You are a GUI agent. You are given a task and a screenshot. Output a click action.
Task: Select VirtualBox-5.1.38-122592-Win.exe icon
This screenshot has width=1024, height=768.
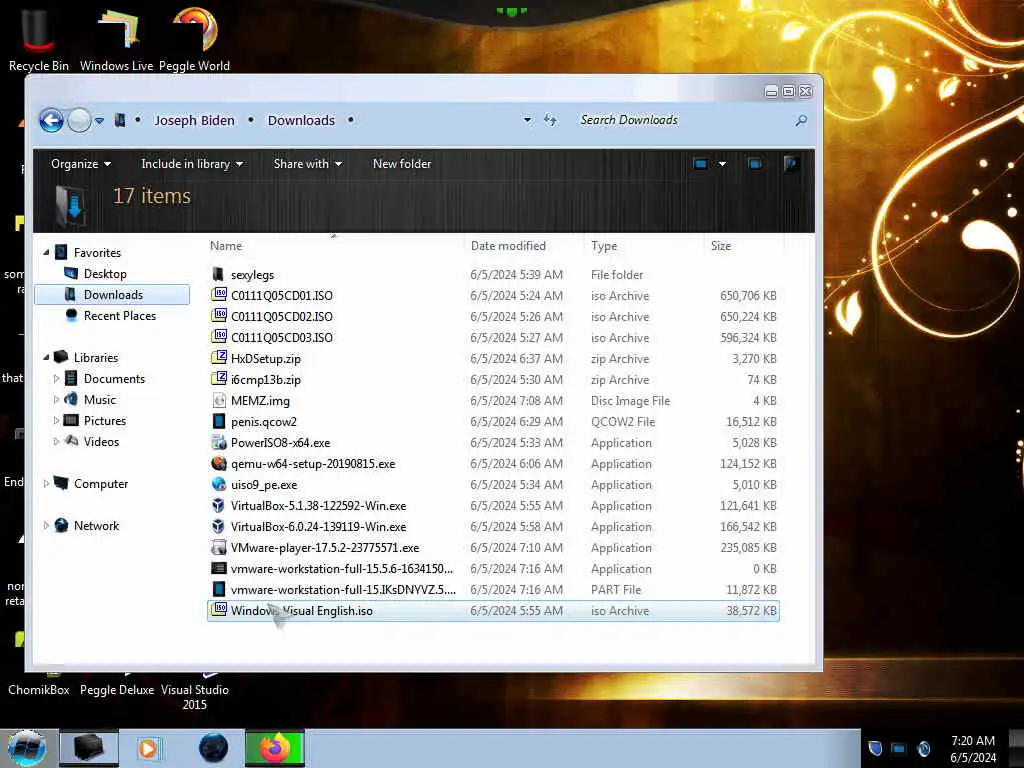pyautogui.click(x=219, y=505)
